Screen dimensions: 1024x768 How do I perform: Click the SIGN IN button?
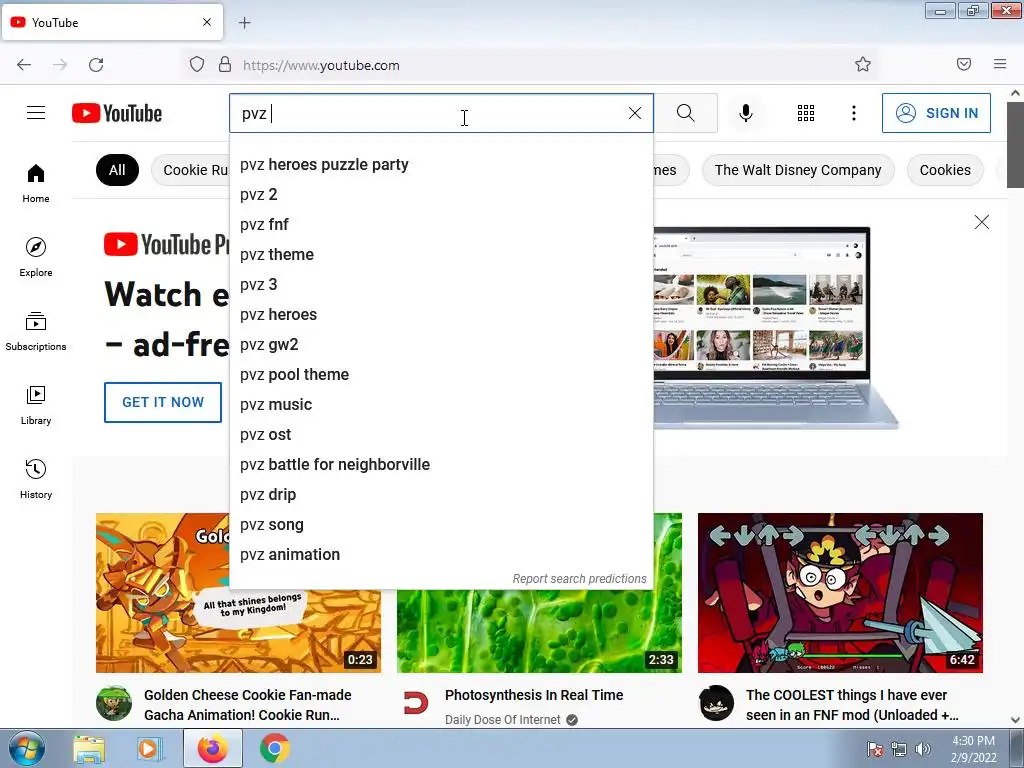point(936,113)
